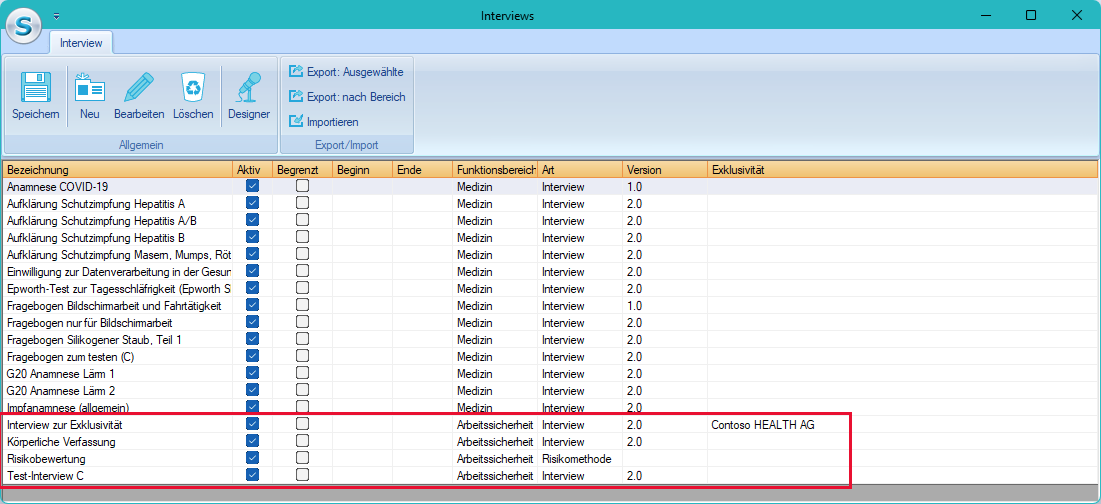Switch to the Interview ribbon tab
This screenshot has width=1101, height=504.
81,43
